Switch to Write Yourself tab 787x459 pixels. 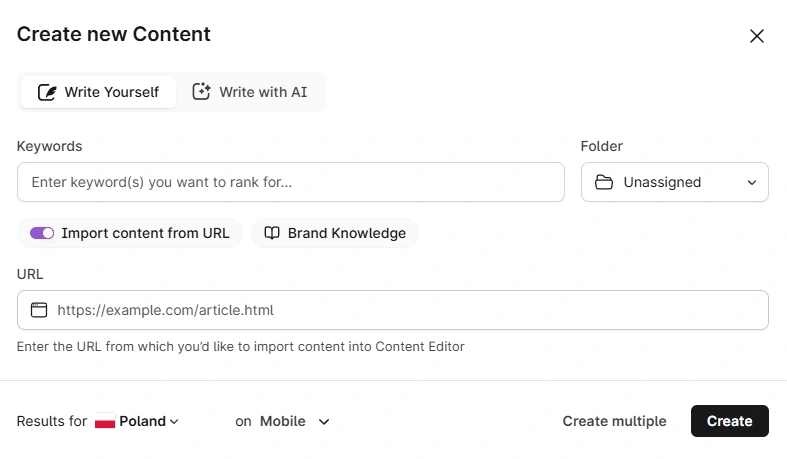tap(98, 92)
